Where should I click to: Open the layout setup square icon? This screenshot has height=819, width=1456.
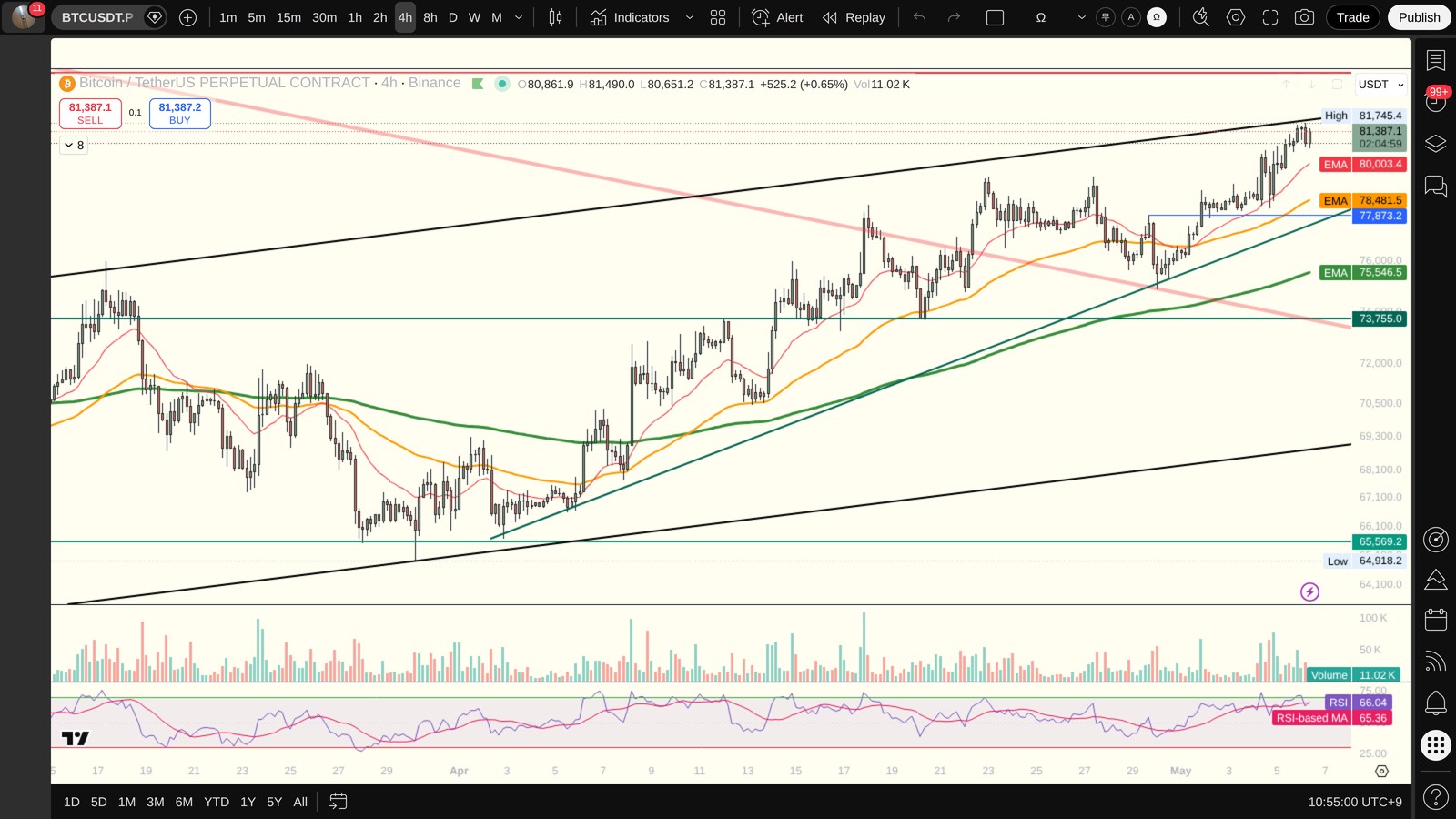[x=995, y=17]
